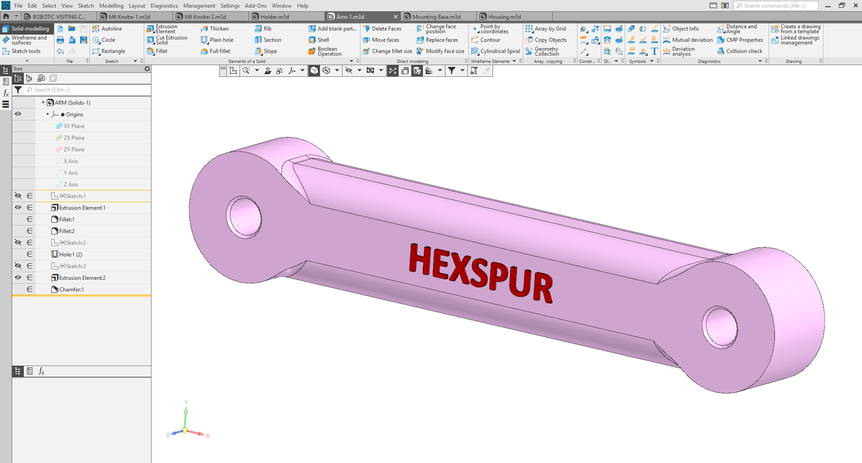Select the XY Plane in tree
Viewport: 862px width, 463px height.
click(70, 126)
